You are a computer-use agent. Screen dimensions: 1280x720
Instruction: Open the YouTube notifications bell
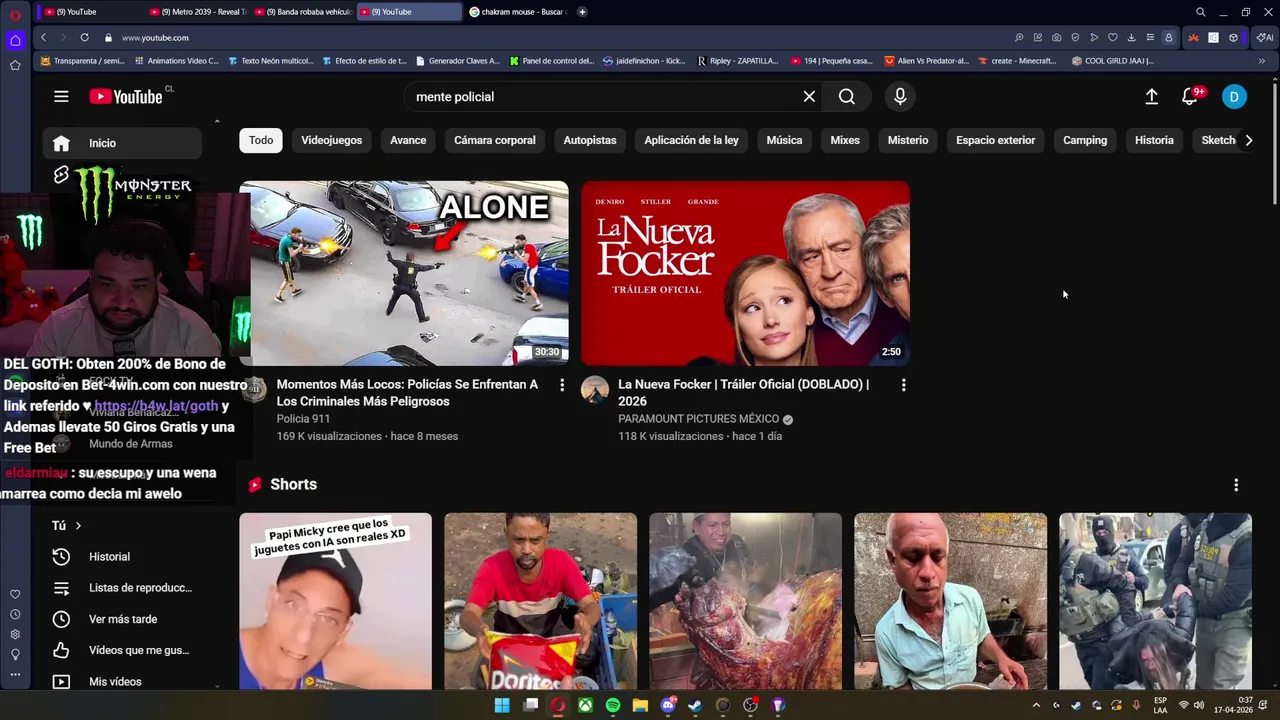pos(1190,97)
